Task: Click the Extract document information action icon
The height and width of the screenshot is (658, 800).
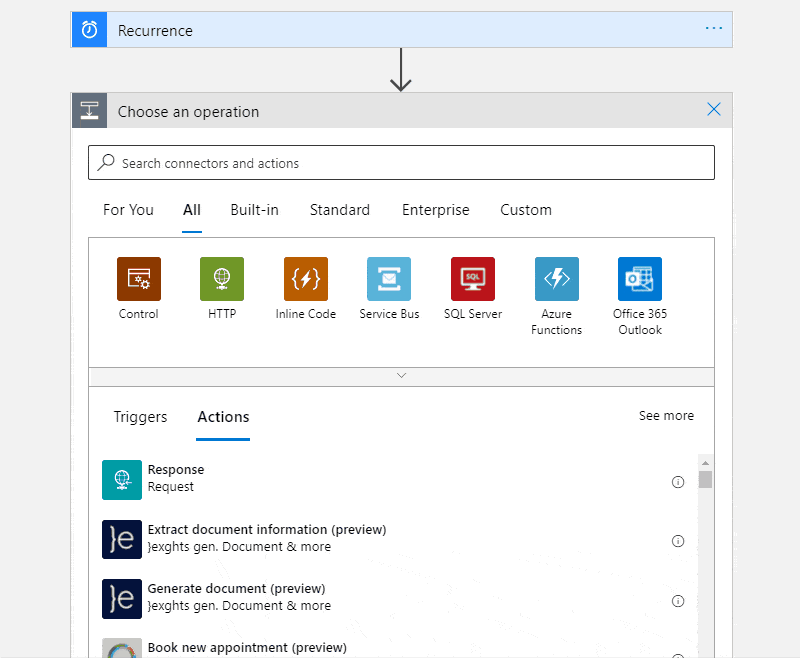Action: point(122,539)
